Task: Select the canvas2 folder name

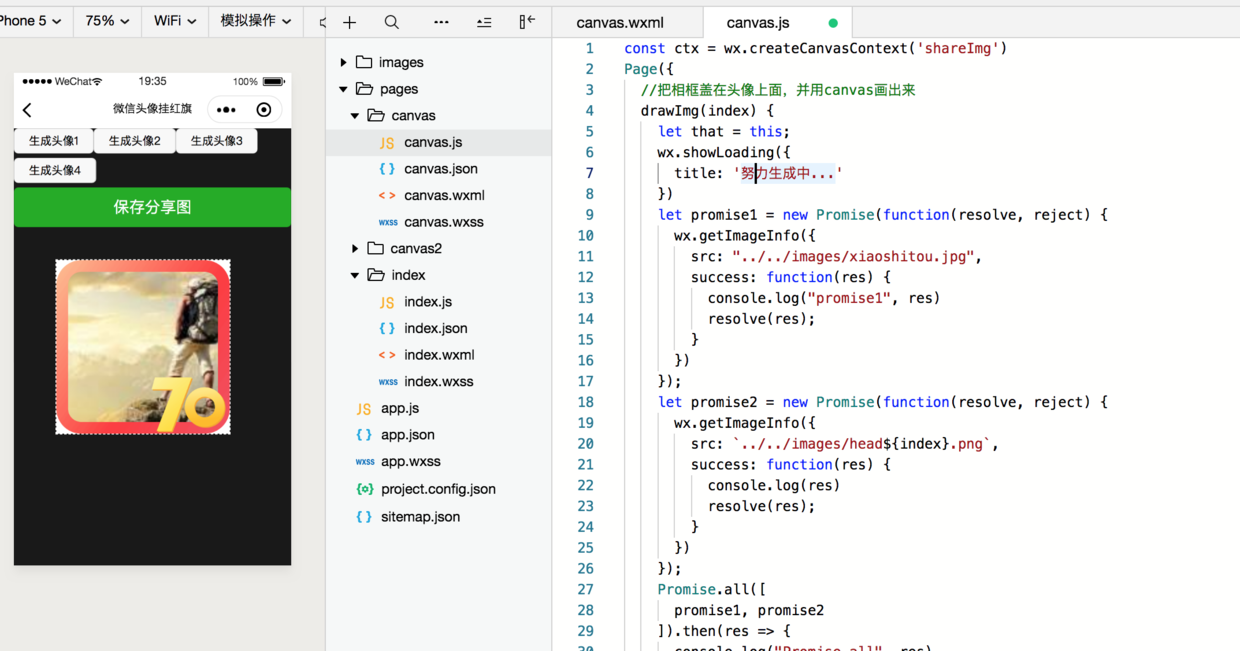Action: 416,248
